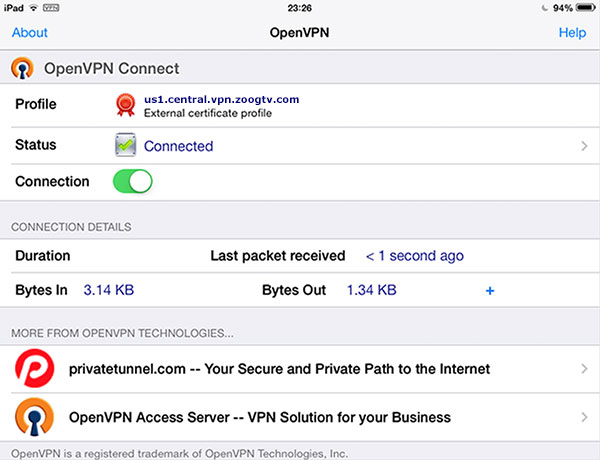Tap the OpenVPN Connect logo icon
The image size is (600, 460).
(23, 69)
